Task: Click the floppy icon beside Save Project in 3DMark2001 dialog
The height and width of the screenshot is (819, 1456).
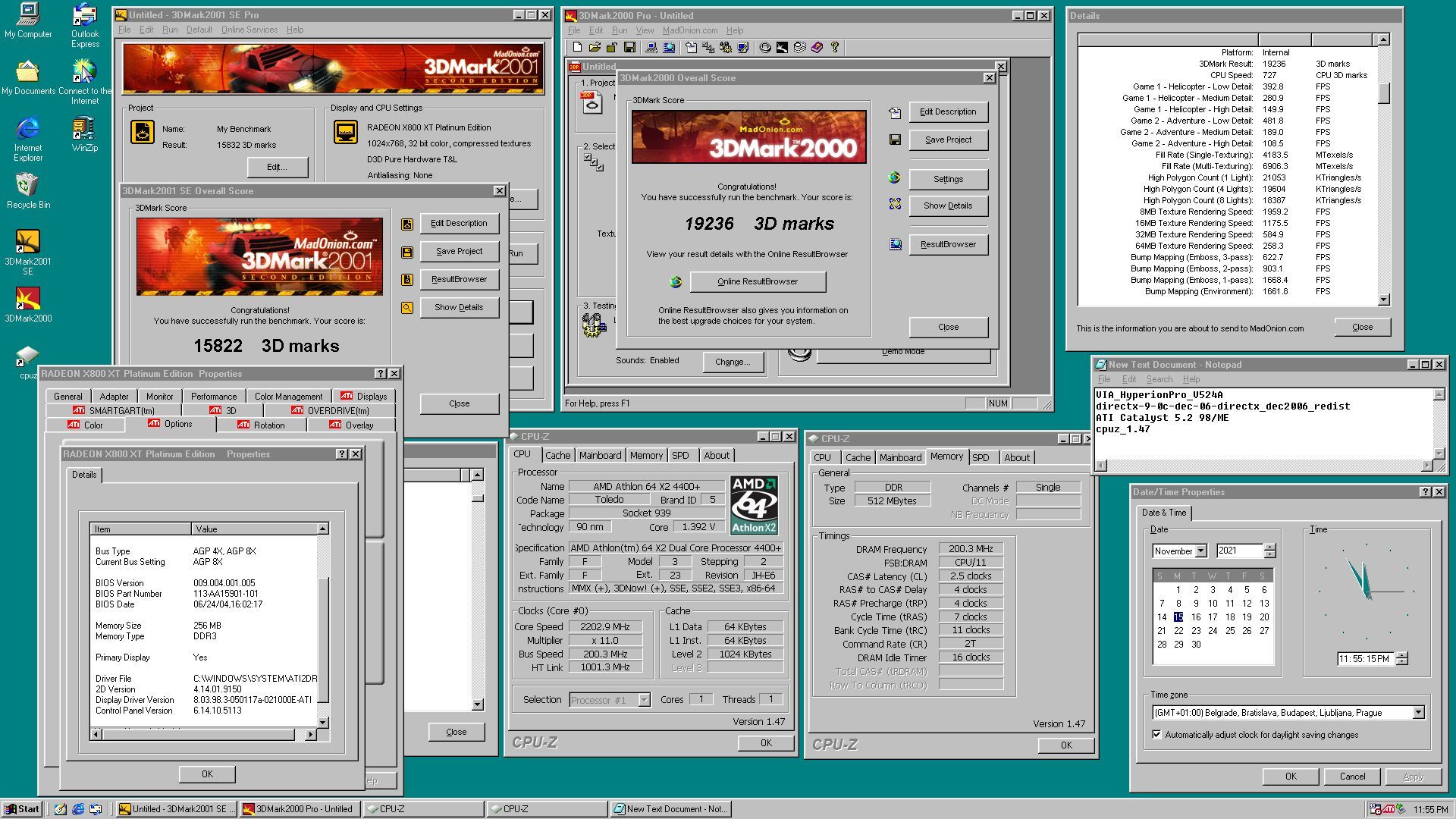Action: point(407,252)
